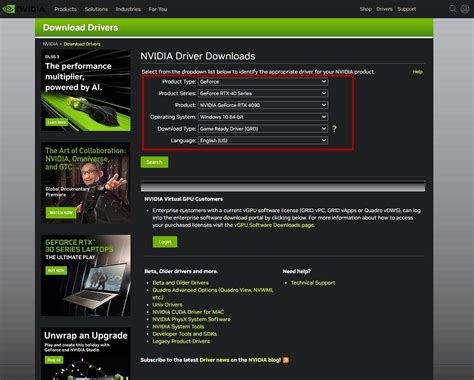Expand the Operating System dropdown

coord(263,117)
